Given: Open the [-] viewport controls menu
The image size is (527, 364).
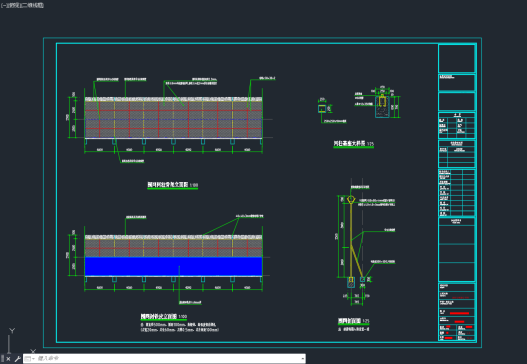Looking at the screenshot, I should click(x=3, y=5).
